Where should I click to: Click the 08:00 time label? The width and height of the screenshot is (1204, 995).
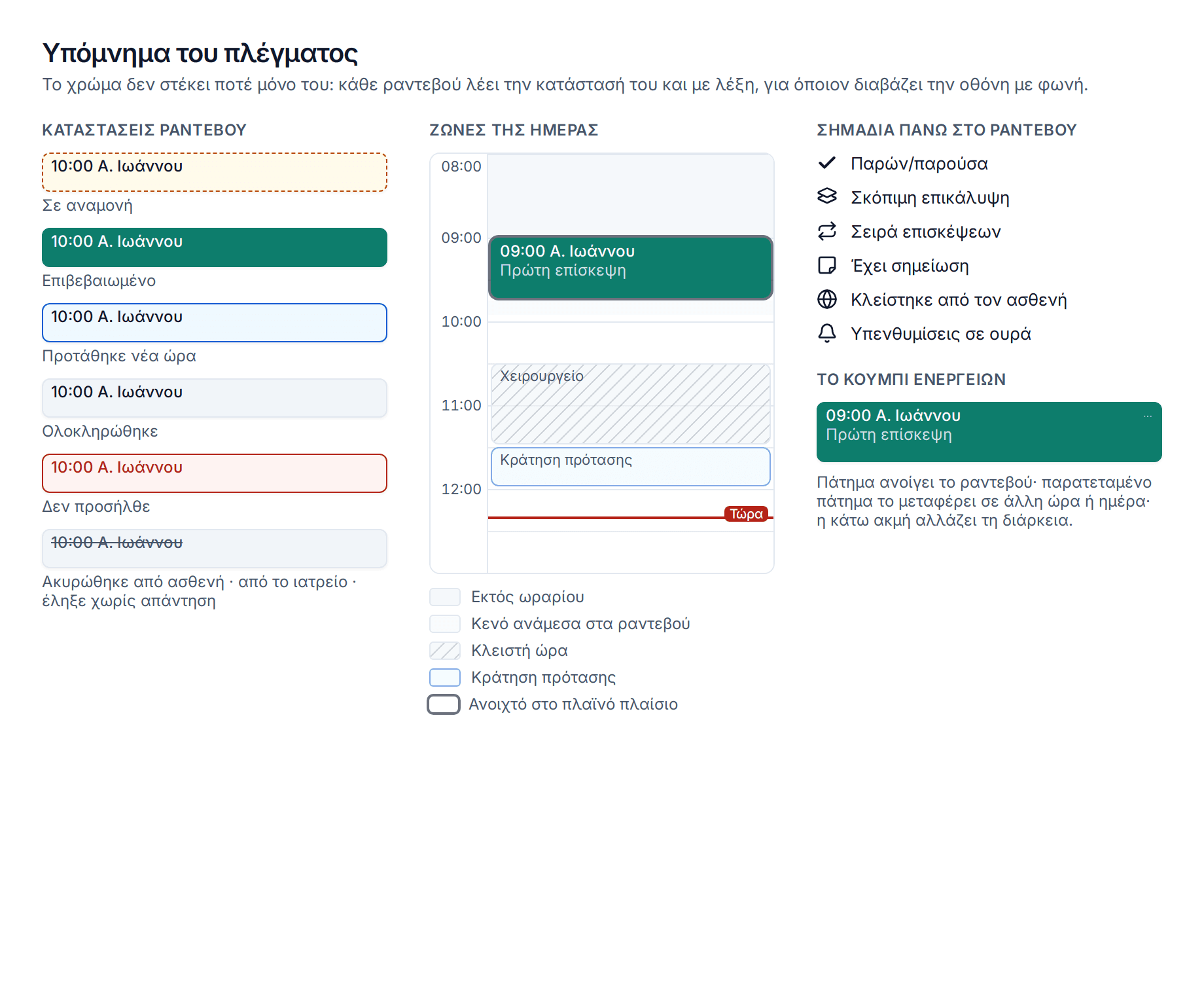[x=461, y=166]
